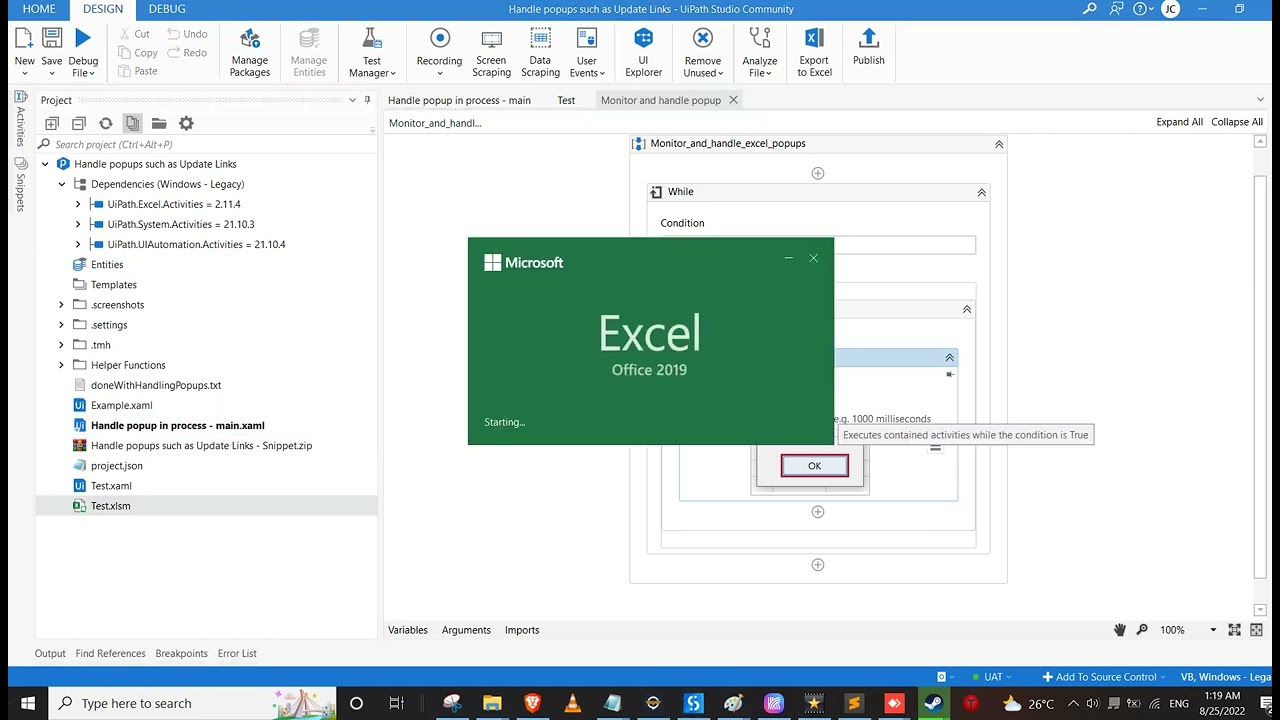
Task: Refresh the Project panel
Action: [x=106, y=123]
